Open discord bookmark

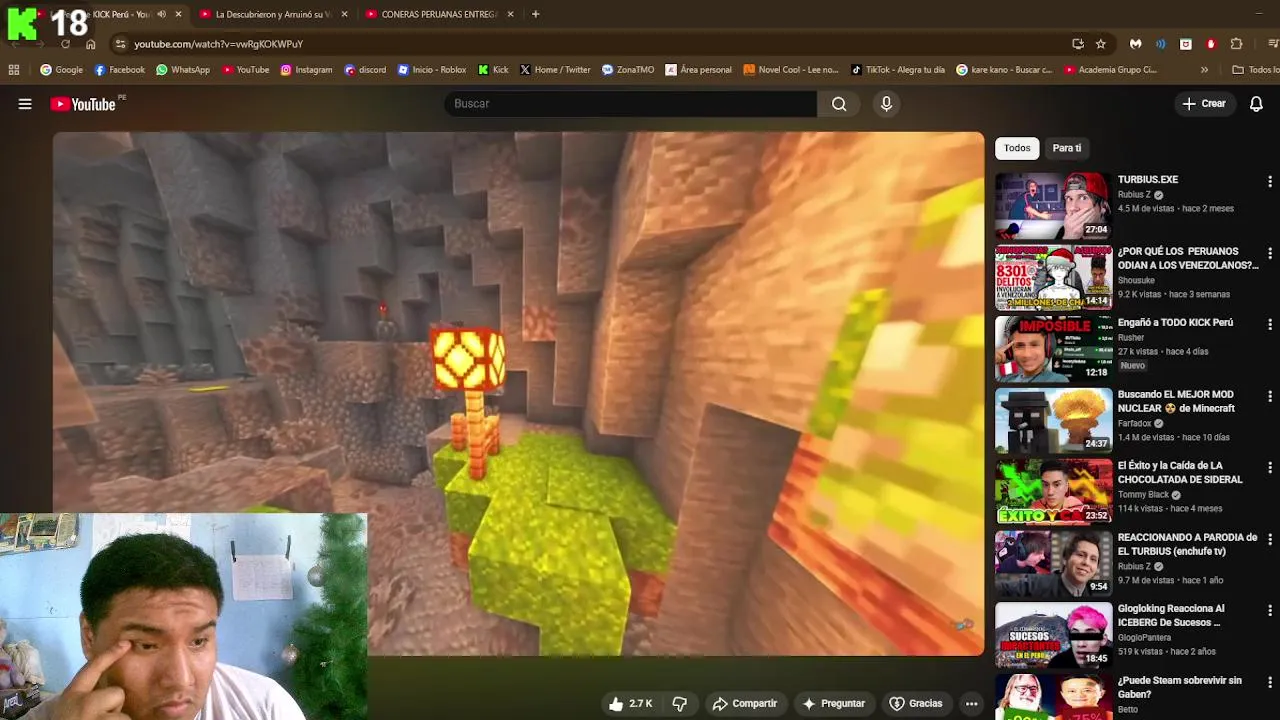[x=365, y=70]
